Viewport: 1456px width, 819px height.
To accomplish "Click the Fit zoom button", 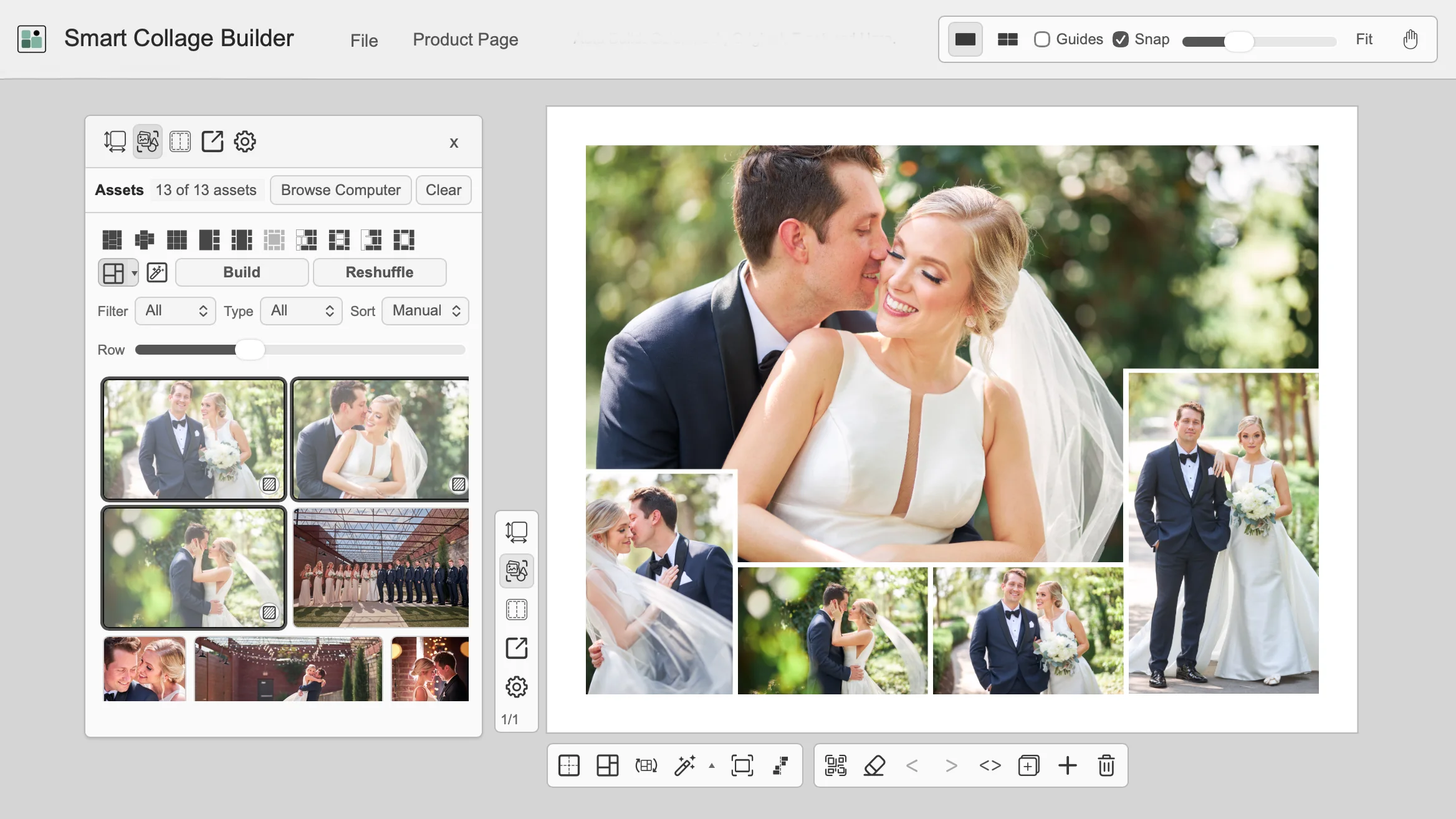I will point(1364,39).
